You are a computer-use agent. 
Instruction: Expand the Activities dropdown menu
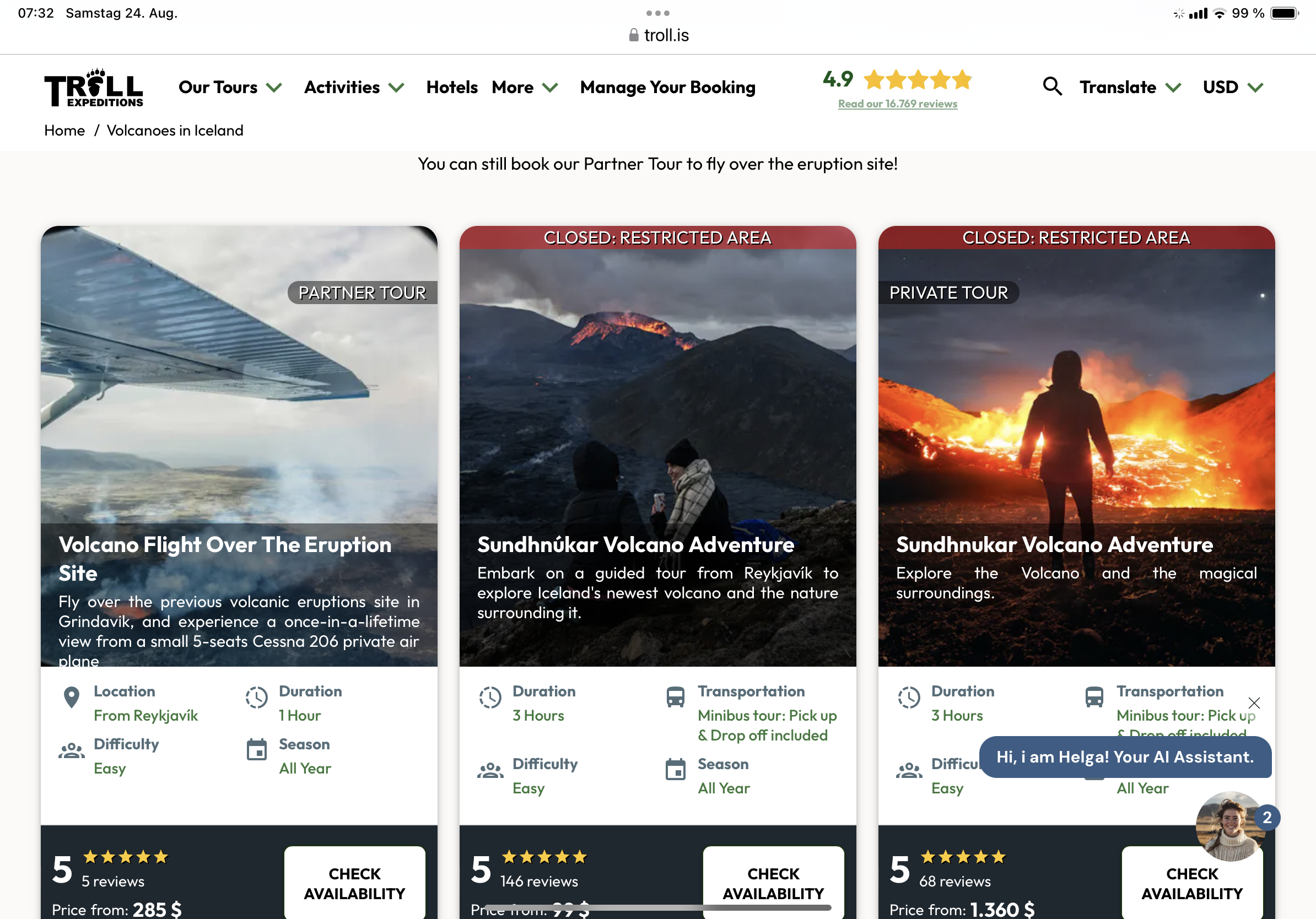(355, 87)
